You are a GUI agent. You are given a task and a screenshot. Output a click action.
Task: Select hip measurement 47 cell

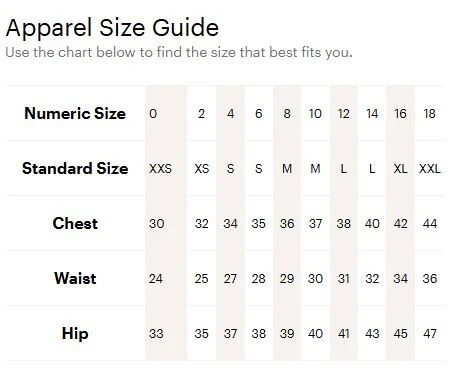point(430,334)
